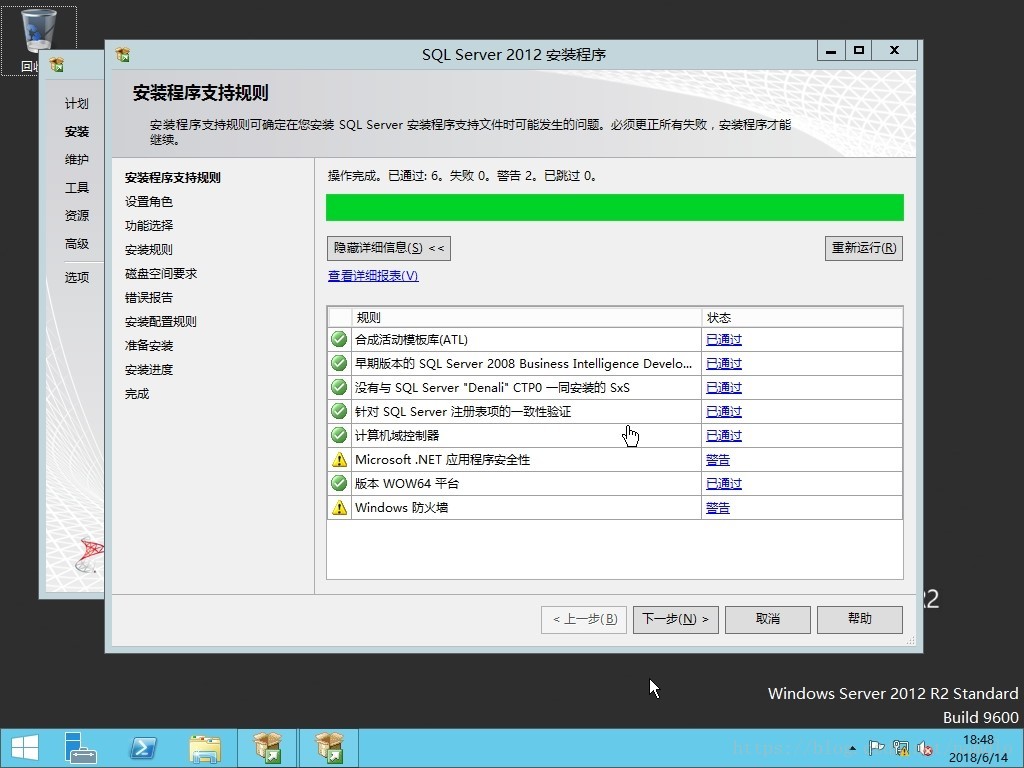Open 已通过 link for the Denali CTP0 row
This screenshot has width=1024, height=768.
724,388
